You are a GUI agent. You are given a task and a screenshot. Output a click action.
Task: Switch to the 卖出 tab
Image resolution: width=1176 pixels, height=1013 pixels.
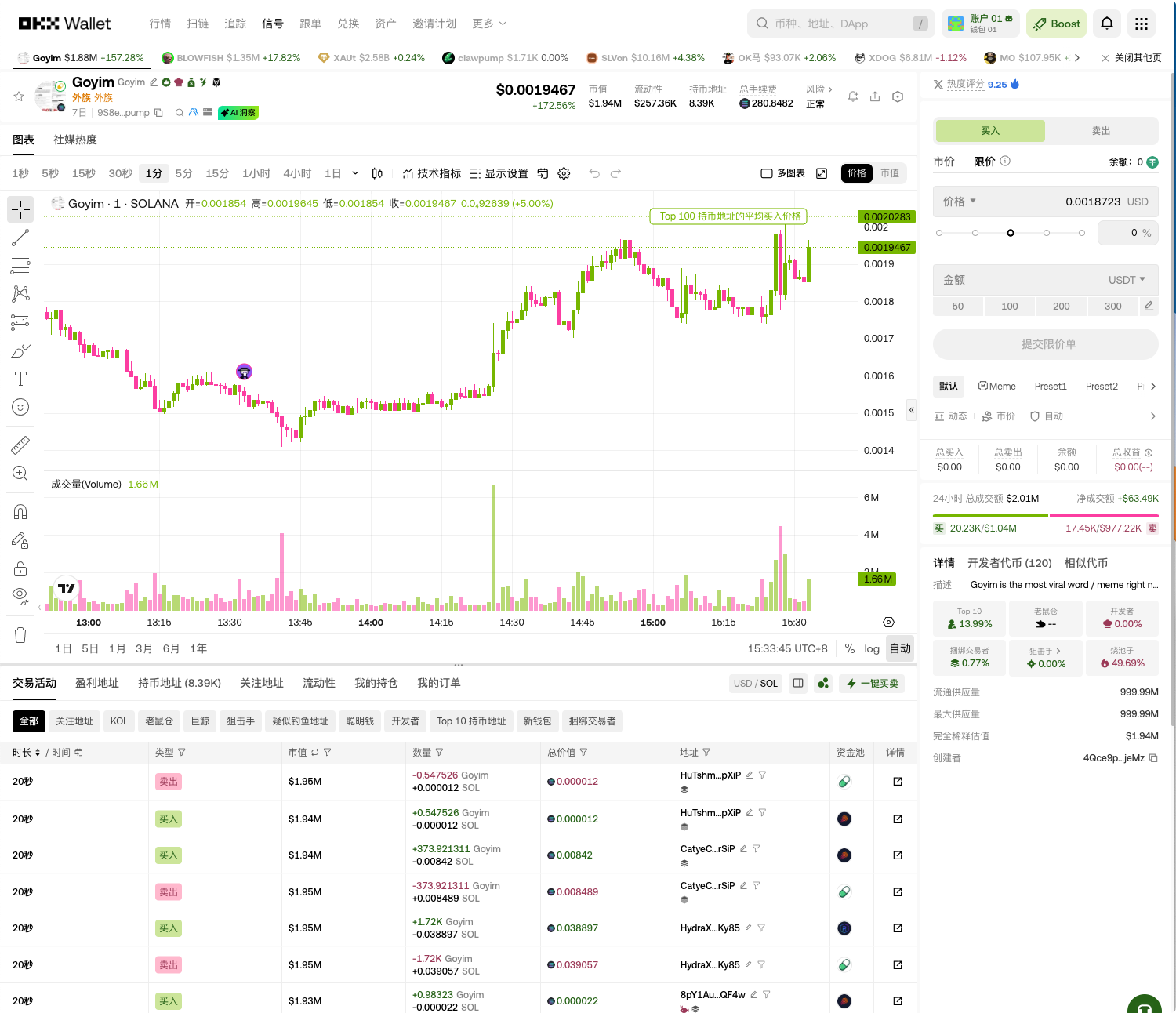click(1101, 130)
